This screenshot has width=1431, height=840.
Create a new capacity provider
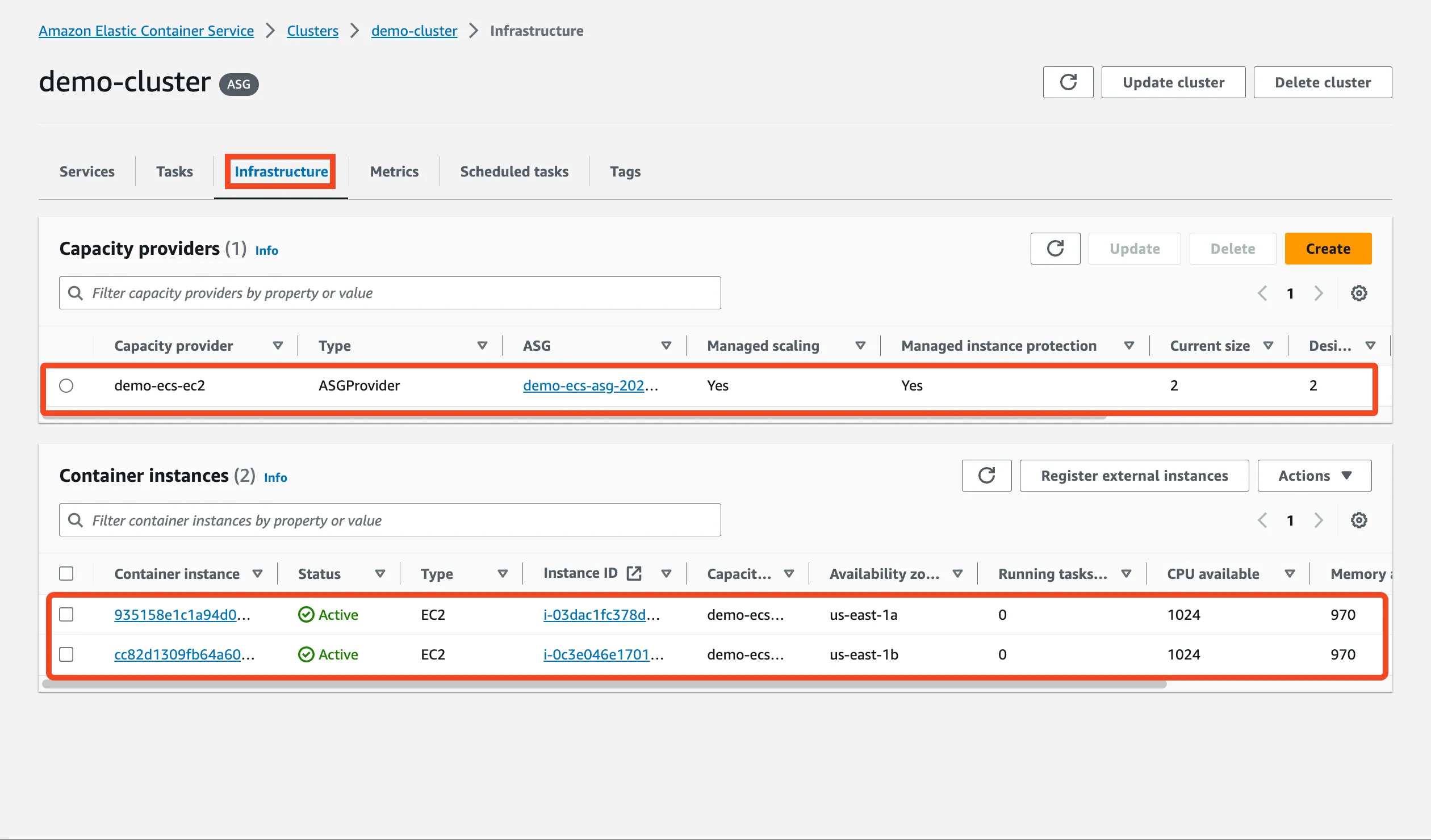pyautogui.click(x=1328, y=249)
